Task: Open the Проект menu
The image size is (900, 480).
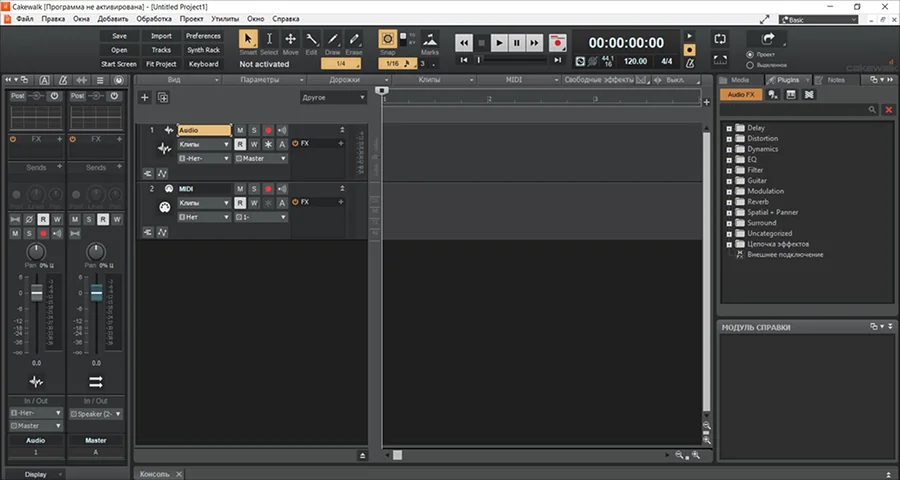Action: tap(191, 19)
